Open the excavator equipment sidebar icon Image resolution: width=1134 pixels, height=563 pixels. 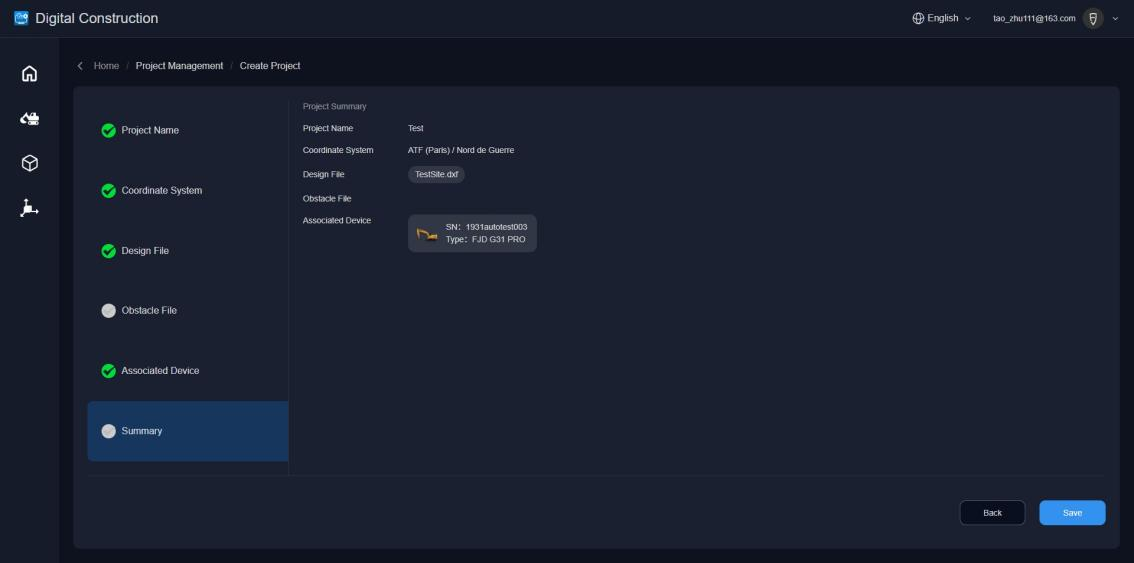point(29,119)
